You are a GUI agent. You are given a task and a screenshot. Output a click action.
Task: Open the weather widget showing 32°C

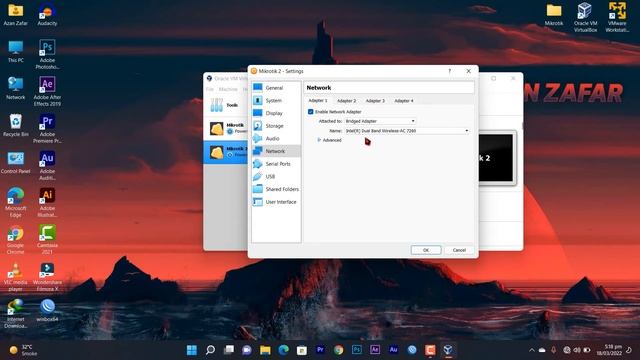coord(23,350)
